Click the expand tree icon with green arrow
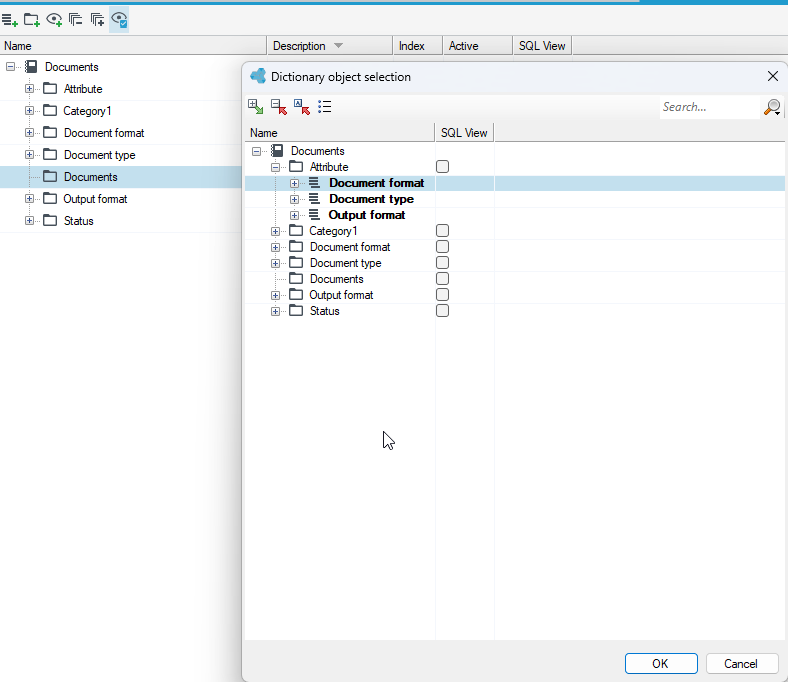The image size is (788, 682). [255, 107]
